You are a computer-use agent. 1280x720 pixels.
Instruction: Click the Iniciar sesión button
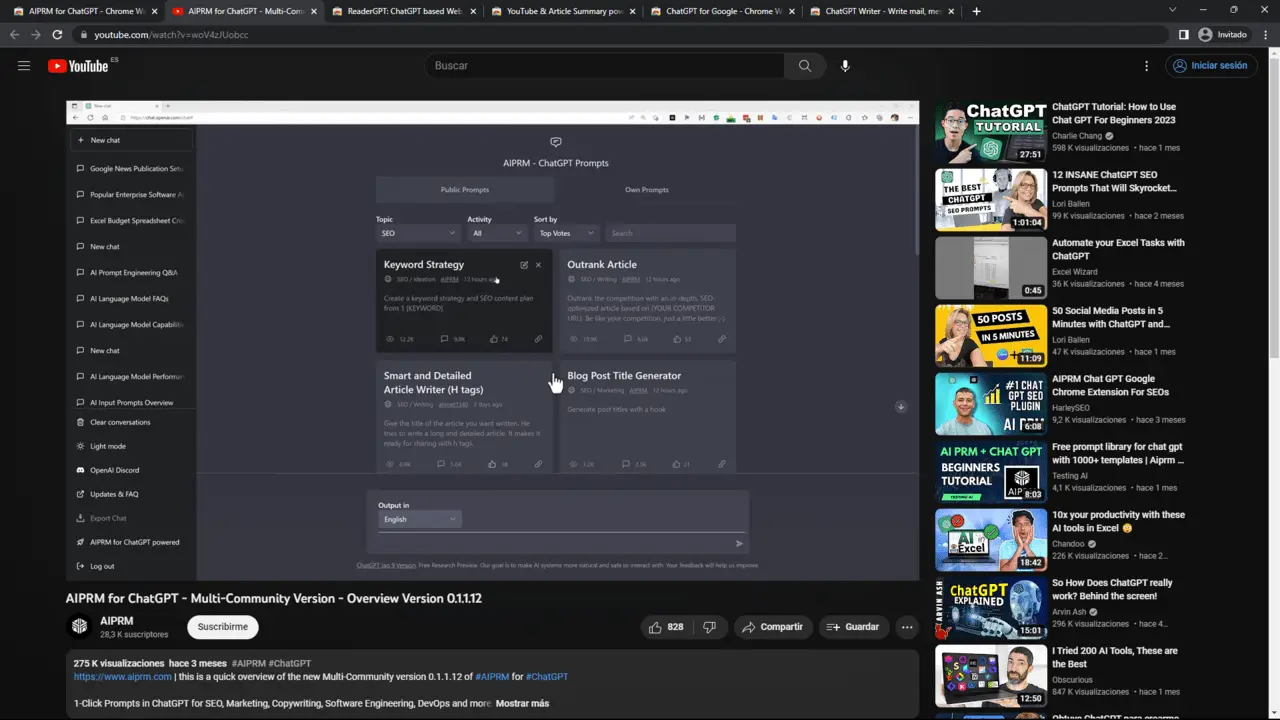click(1210, 66)
